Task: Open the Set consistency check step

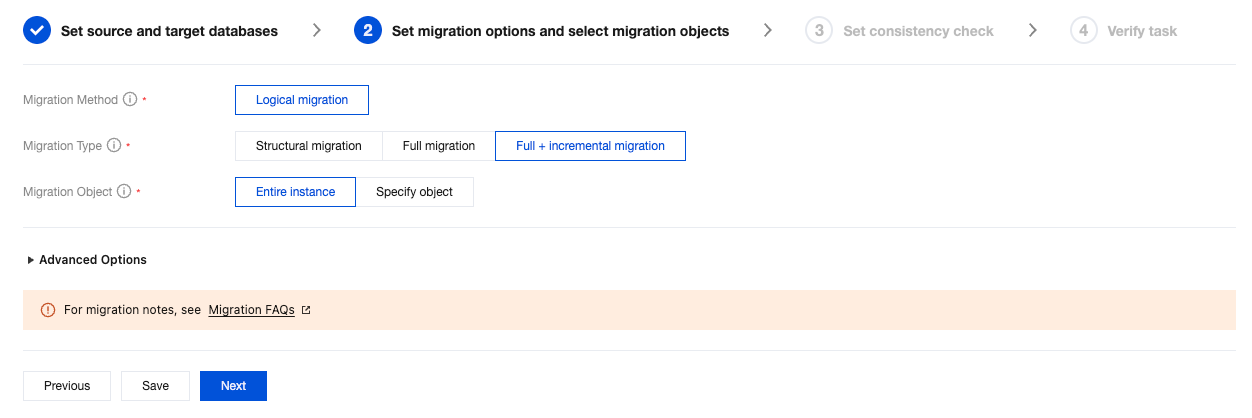Action: (x=918, y=31)
